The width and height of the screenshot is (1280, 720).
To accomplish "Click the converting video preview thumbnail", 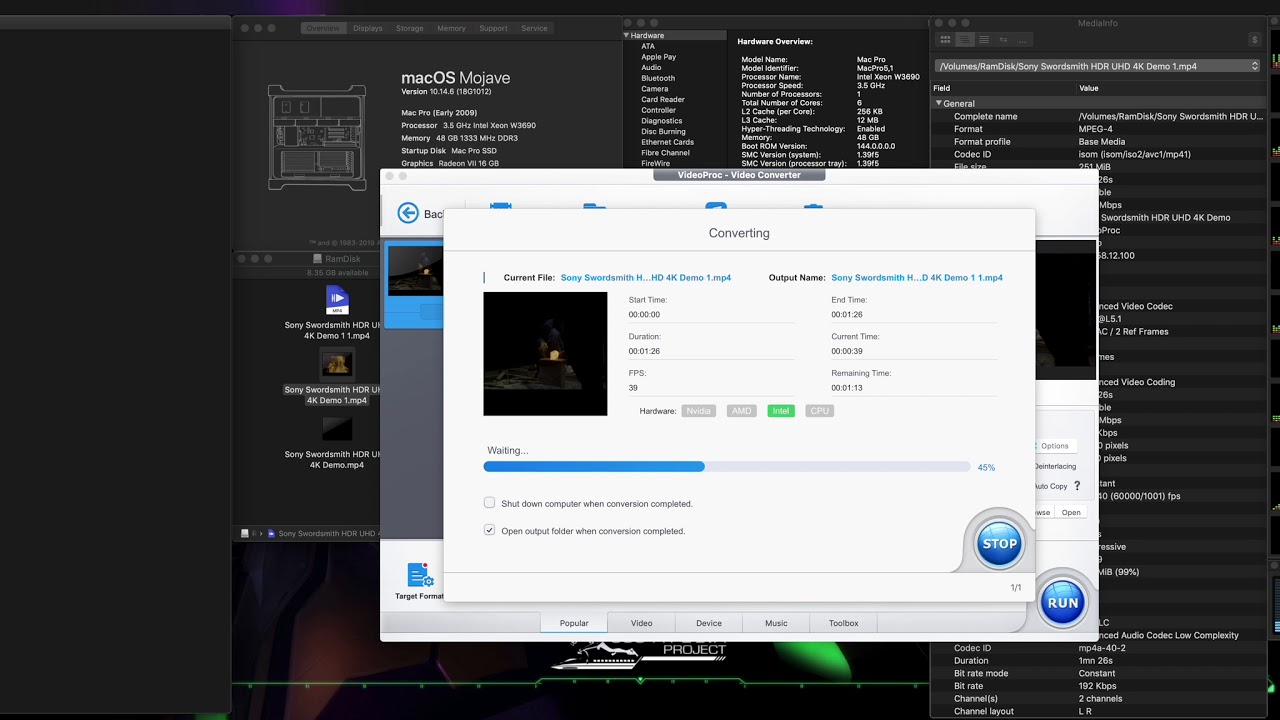I will click(x=545, y=354).
